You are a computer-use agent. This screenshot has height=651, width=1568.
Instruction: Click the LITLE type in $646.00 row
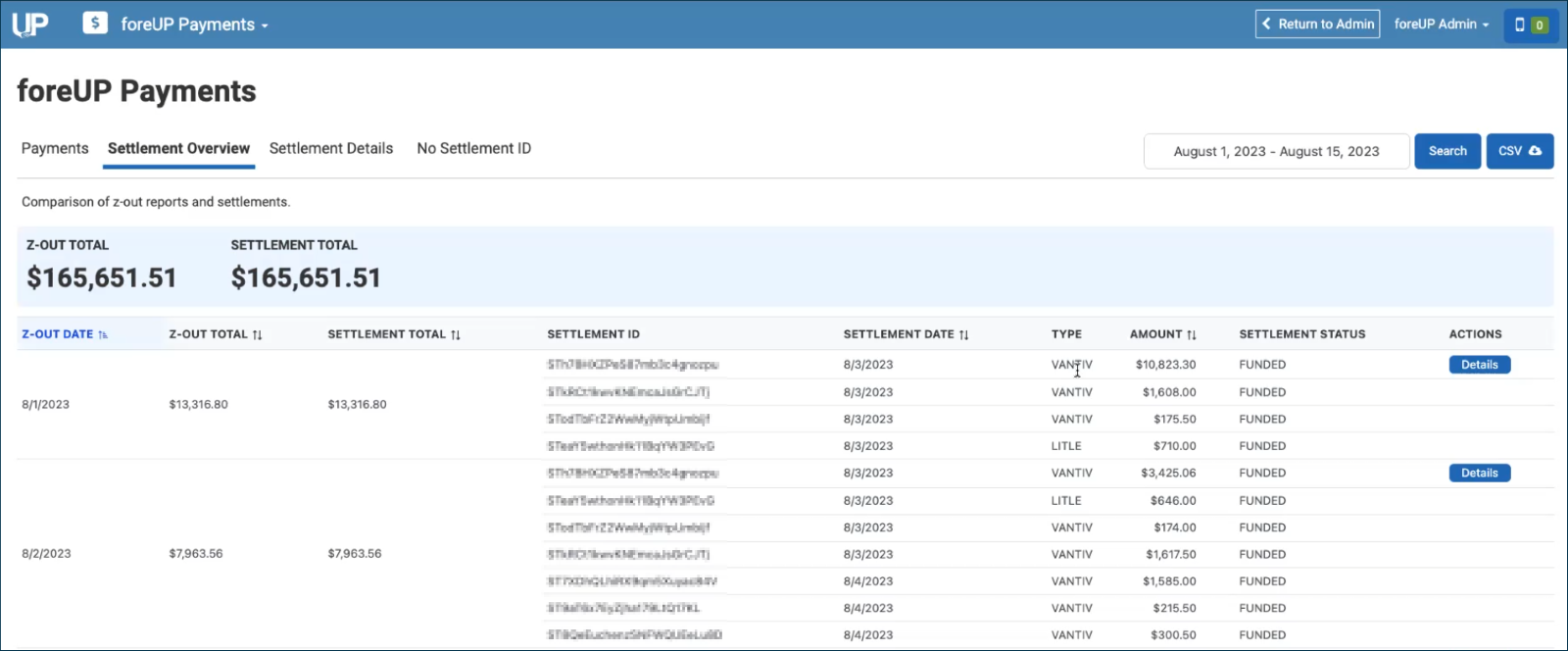1066,501
